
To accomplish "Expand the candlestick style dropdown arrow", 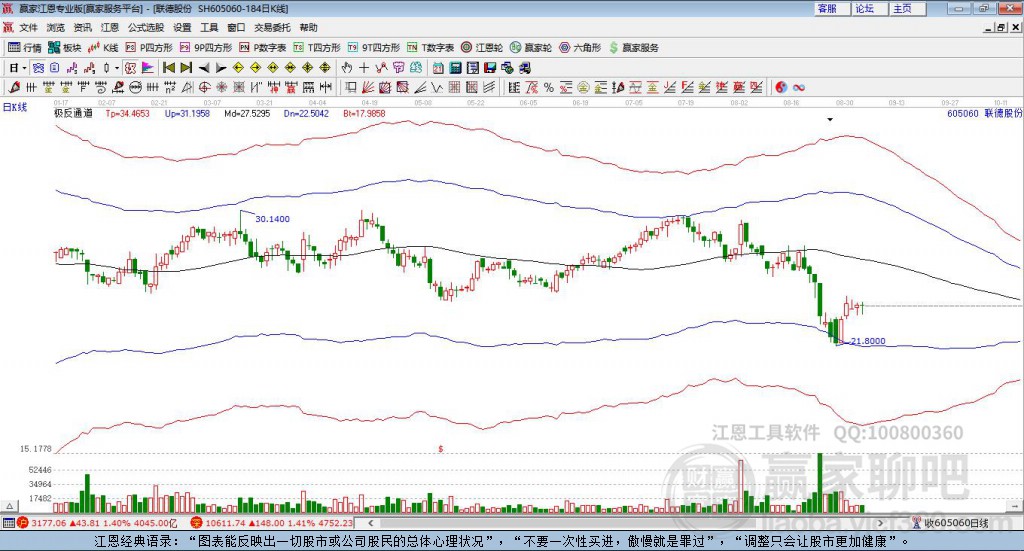I will pos(117,68).
